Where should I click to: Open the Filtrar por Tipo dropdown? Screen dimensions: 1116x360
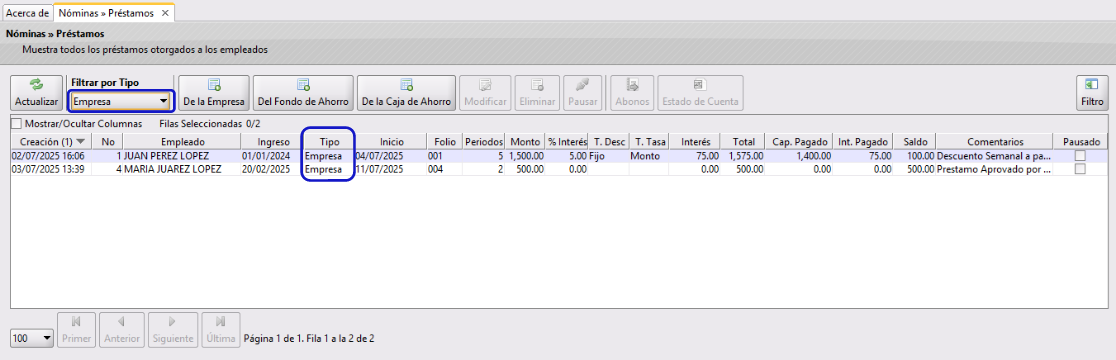point(121,102)
